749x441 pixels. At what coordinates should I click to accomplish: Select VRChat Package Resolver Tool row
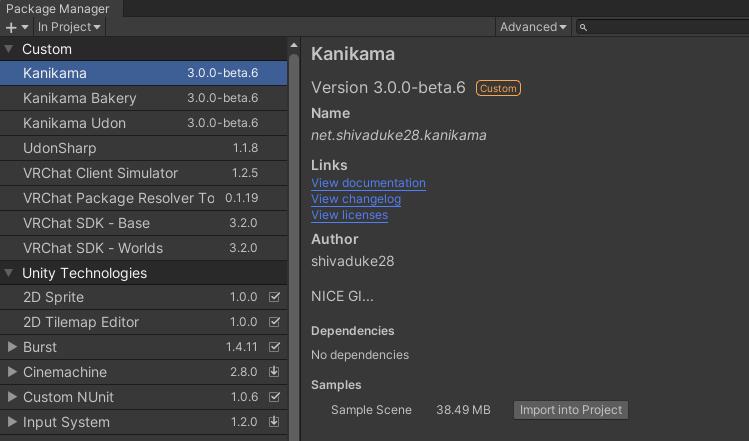(x=143, y=198)
